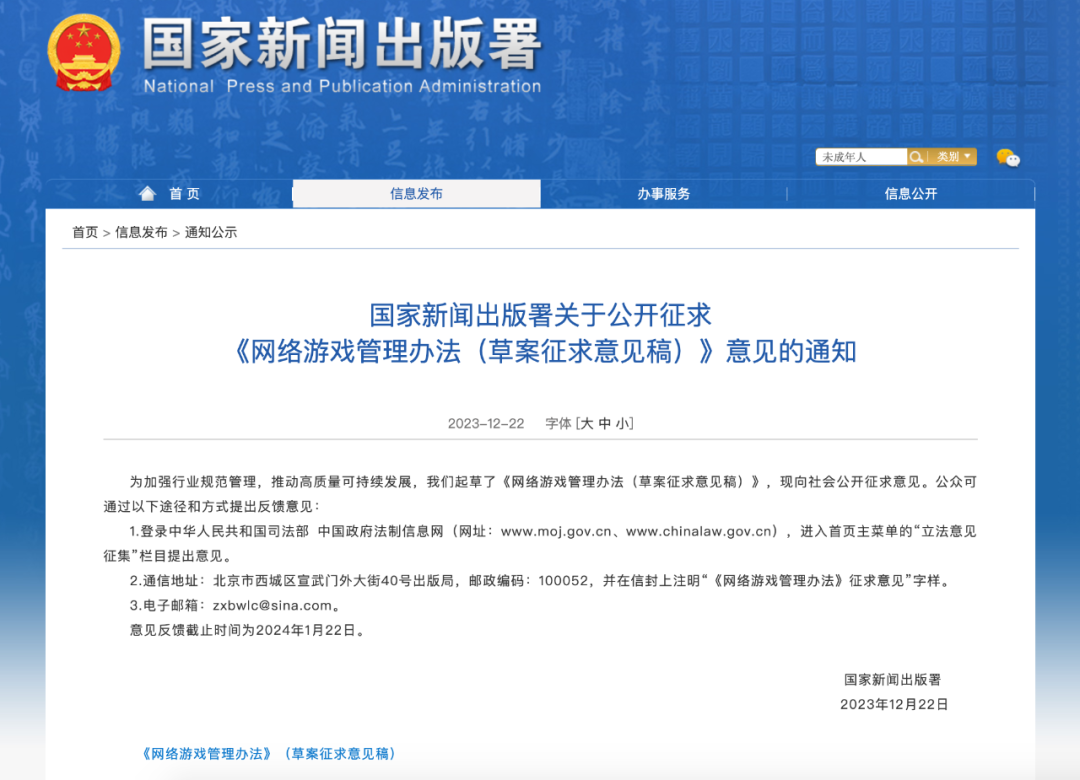1080x780 pixels.
Task: Open the 办事服务 tab
Action: (x=661, y=193)
